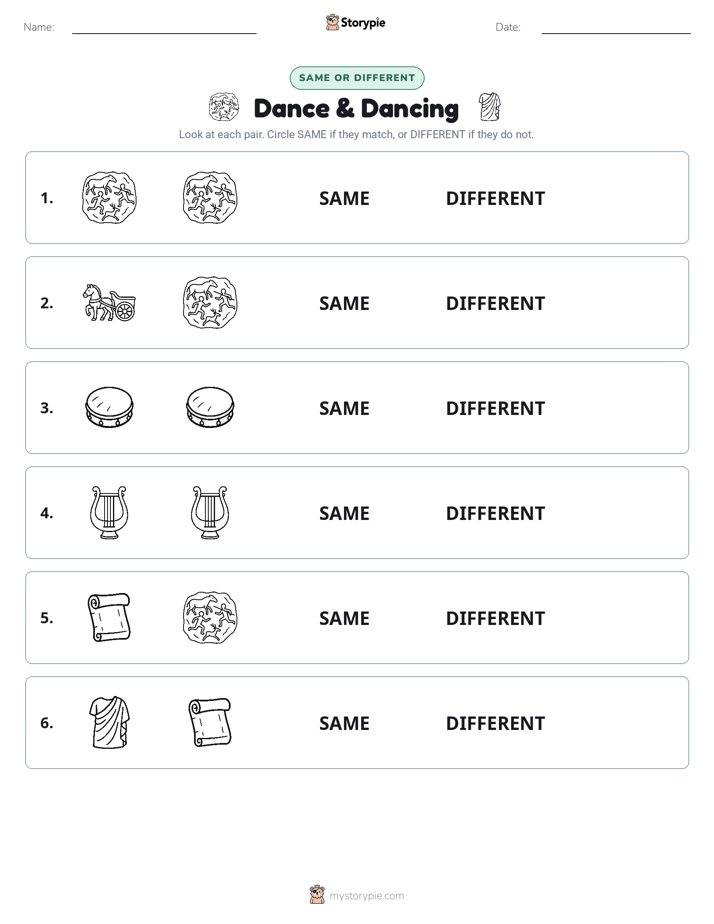Screen dimensions: 714x924
Task: Choose DIFFERENT for pair number 5
Action: click(495, 618)
